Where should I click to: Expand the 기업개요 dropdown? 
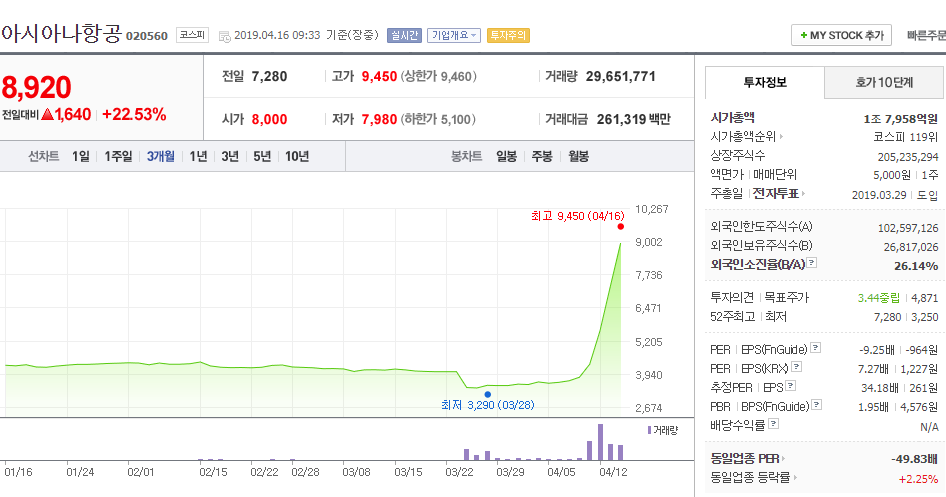pyautogui.click(x=454, y=36)
